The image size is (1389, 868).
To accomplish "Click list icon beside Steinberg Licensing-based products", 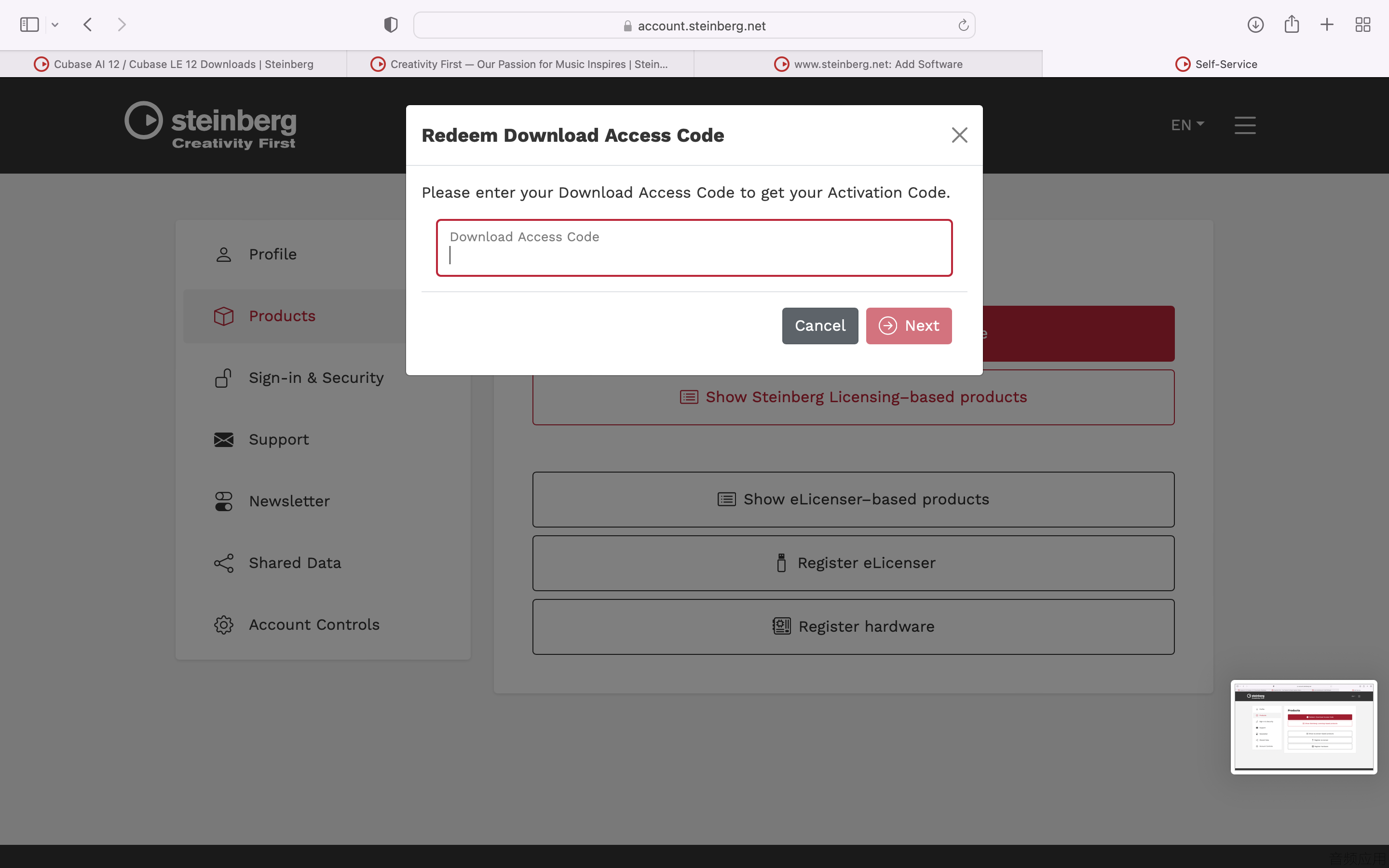I will click(x=689, y=397).
